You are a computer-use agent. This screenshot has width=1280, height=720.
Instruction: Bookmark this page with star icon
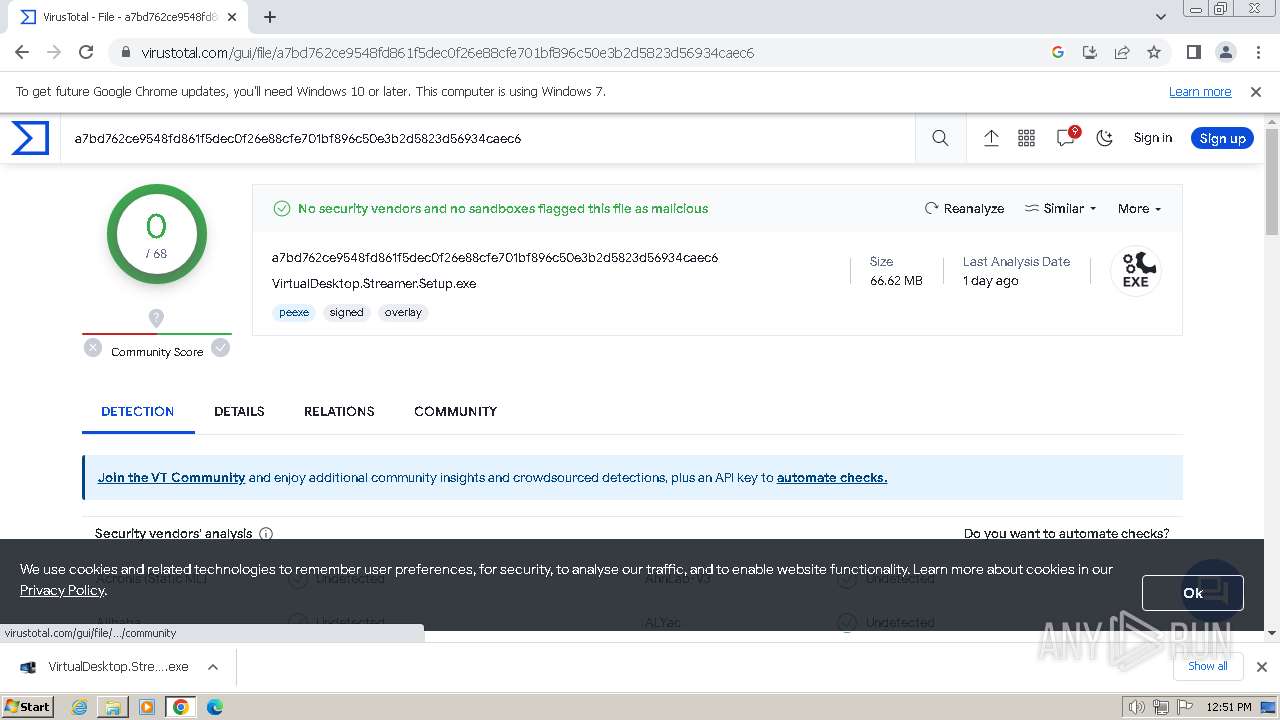click(1154, 52)
